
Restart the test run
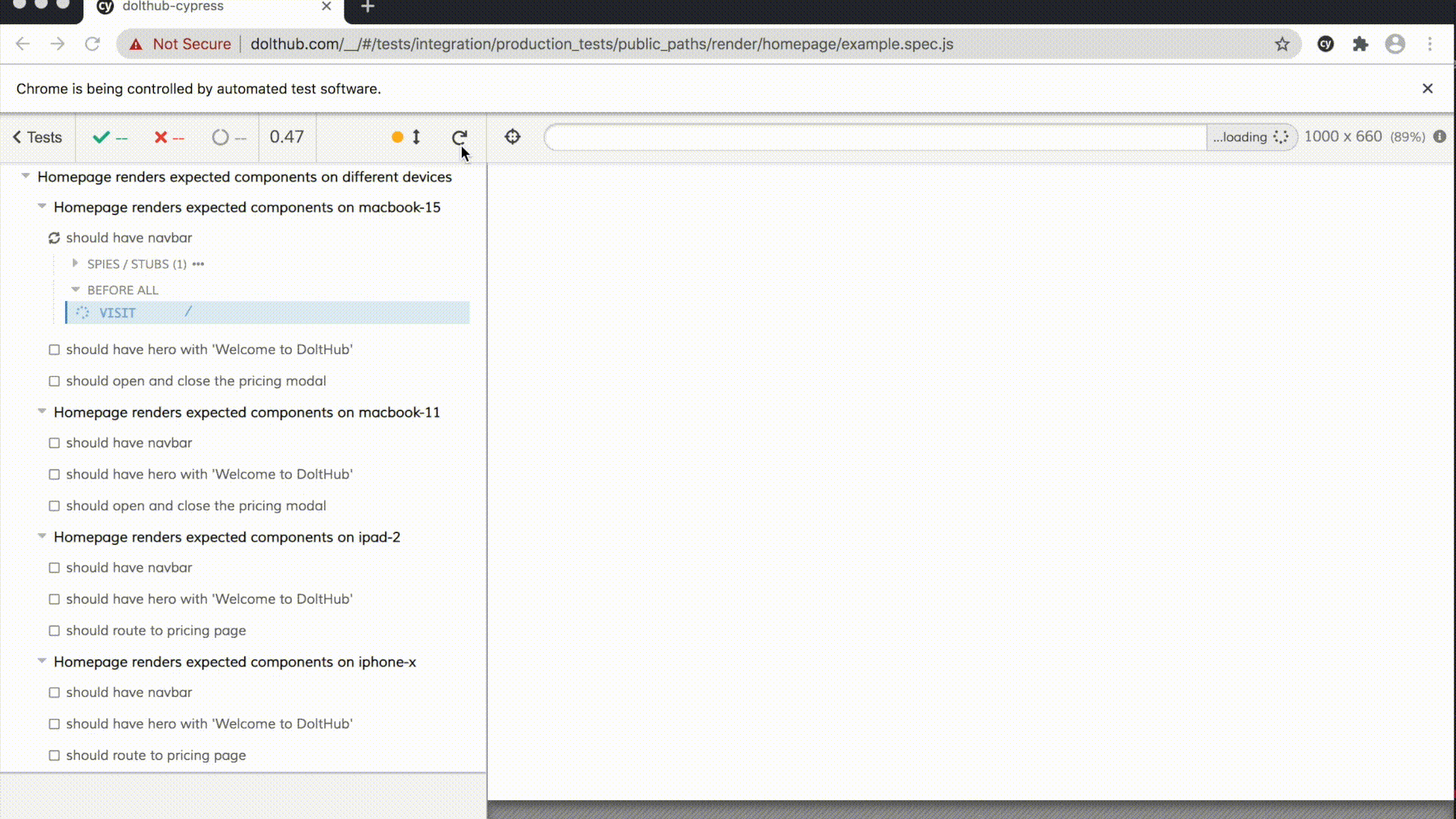(x=460, y=137)
